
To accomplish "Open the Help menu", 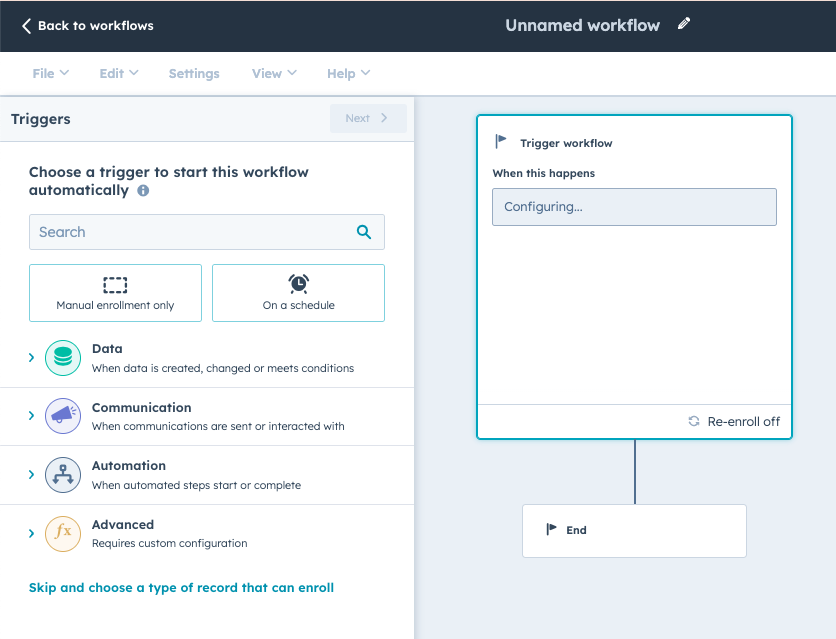I will (347, 72).
